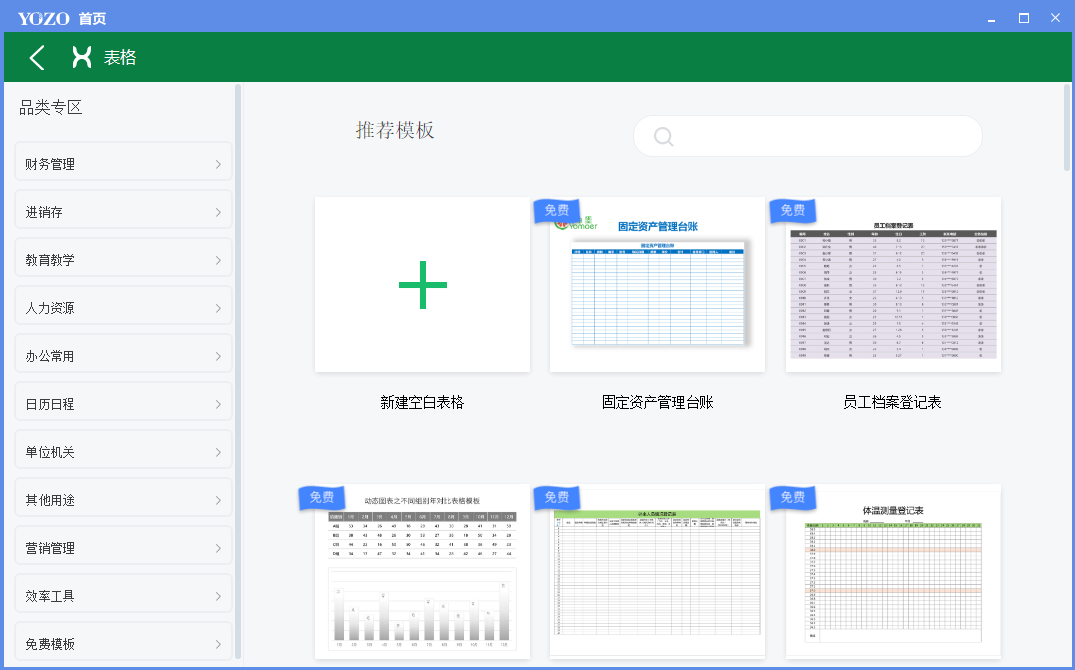Click the 固定资产管理台账 template title

[x=657, y=402]
